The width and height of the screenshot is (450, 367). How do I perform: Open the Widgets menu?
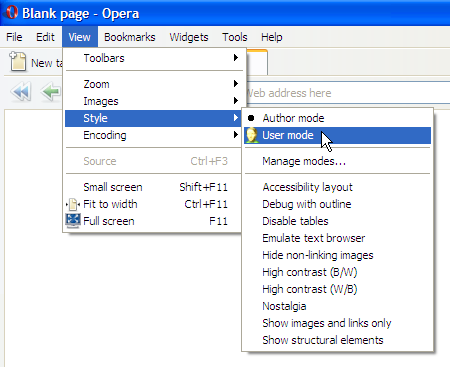coord(189,37)
